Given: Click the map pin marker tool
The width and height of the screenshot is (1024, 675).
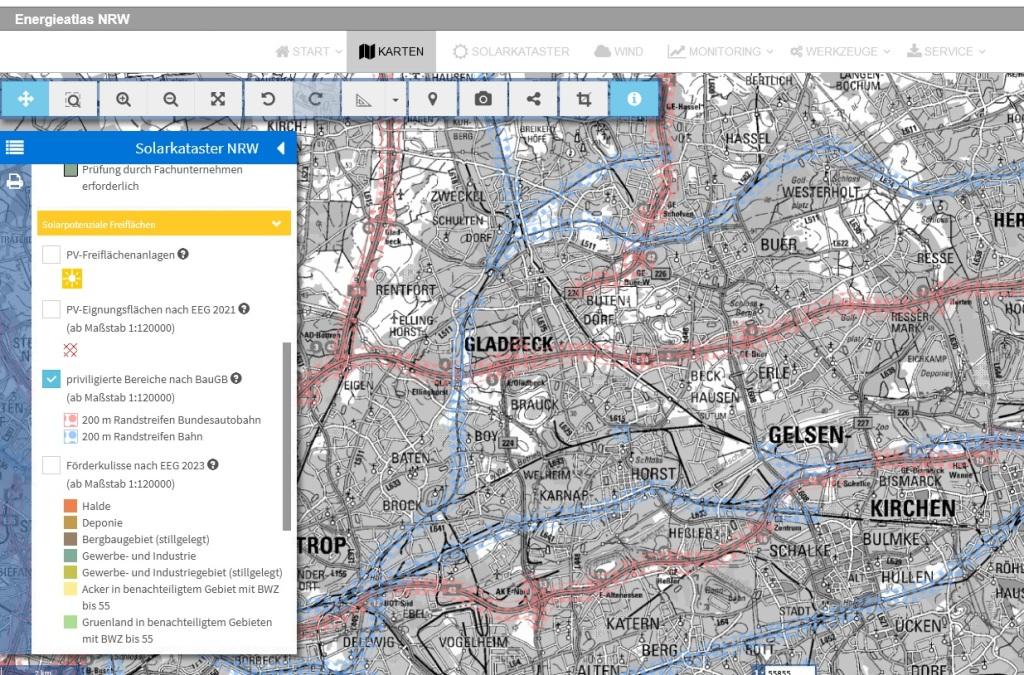Looking at the screenshot, I should pyautogui.click(x=433, y=99).
